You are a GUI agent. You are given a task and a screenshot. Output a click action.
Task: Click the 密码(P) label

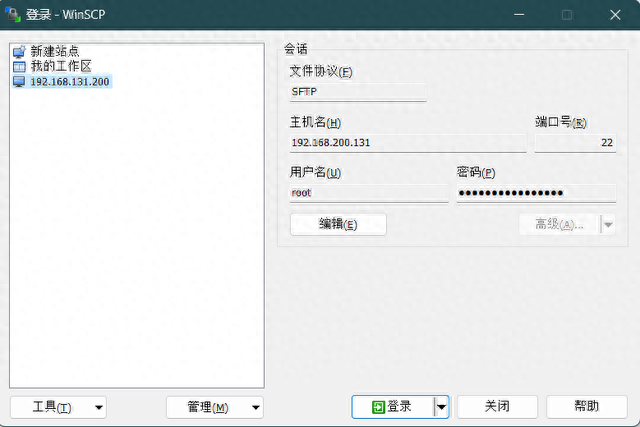[476, 172]
